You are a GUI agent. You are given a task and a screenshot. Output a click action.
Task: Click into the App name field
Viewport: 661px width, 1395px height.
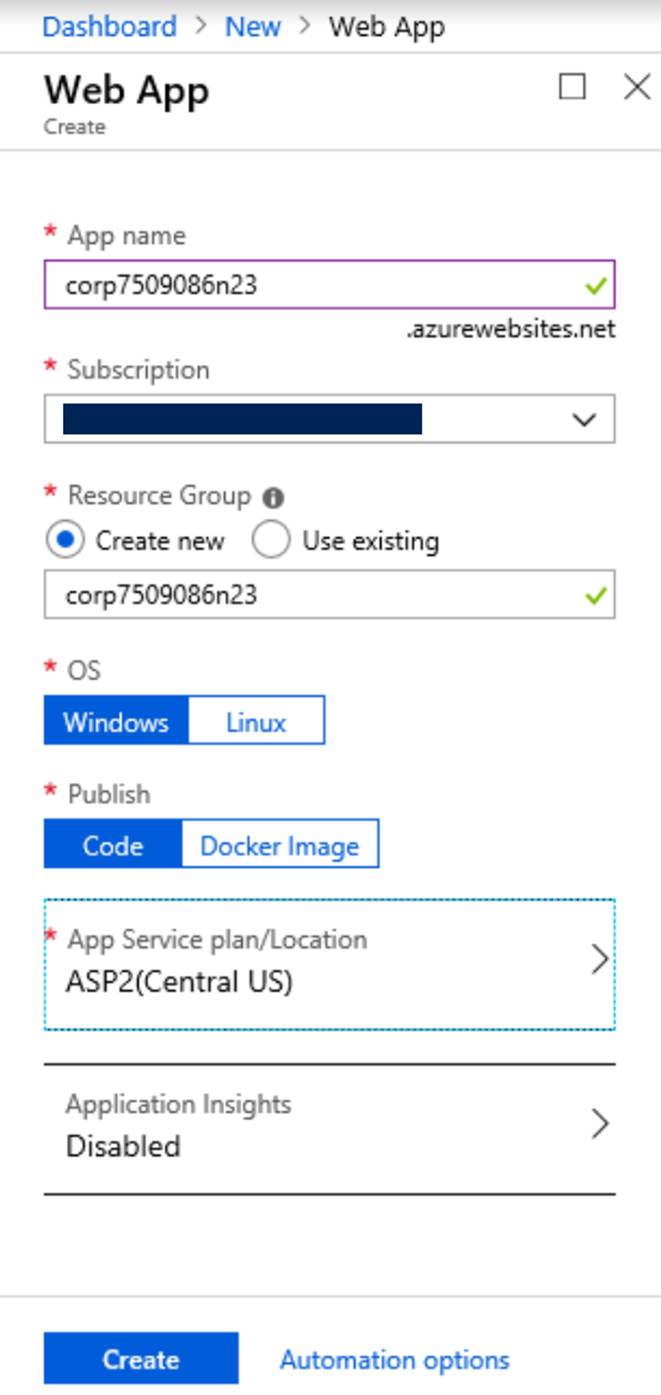point(310,286)
